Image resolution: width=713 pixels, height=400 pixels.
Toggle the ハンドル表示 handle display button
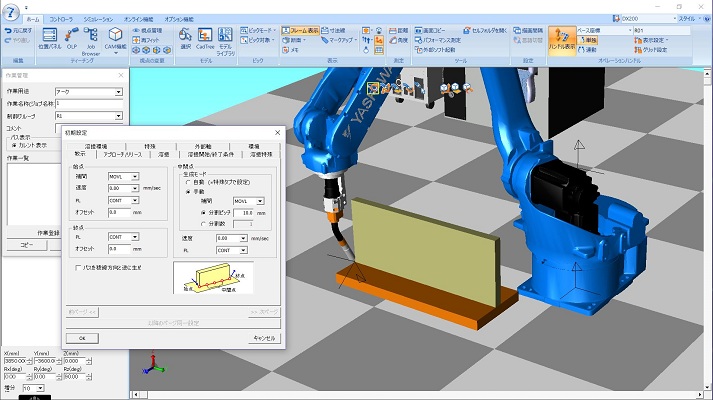[x=562, y=39]
